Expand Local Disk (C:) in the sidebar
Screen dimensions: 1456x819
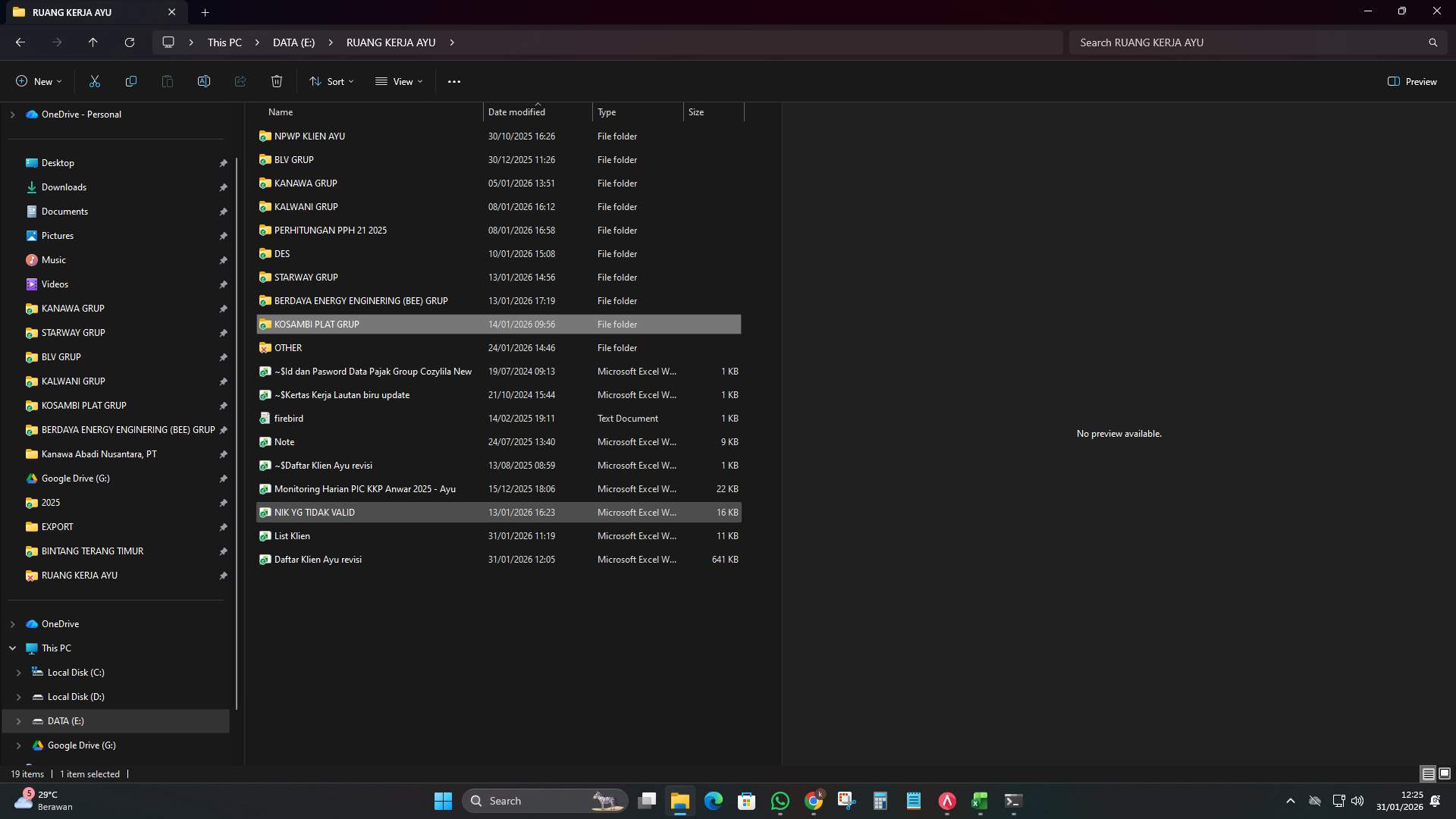(18, 673)
